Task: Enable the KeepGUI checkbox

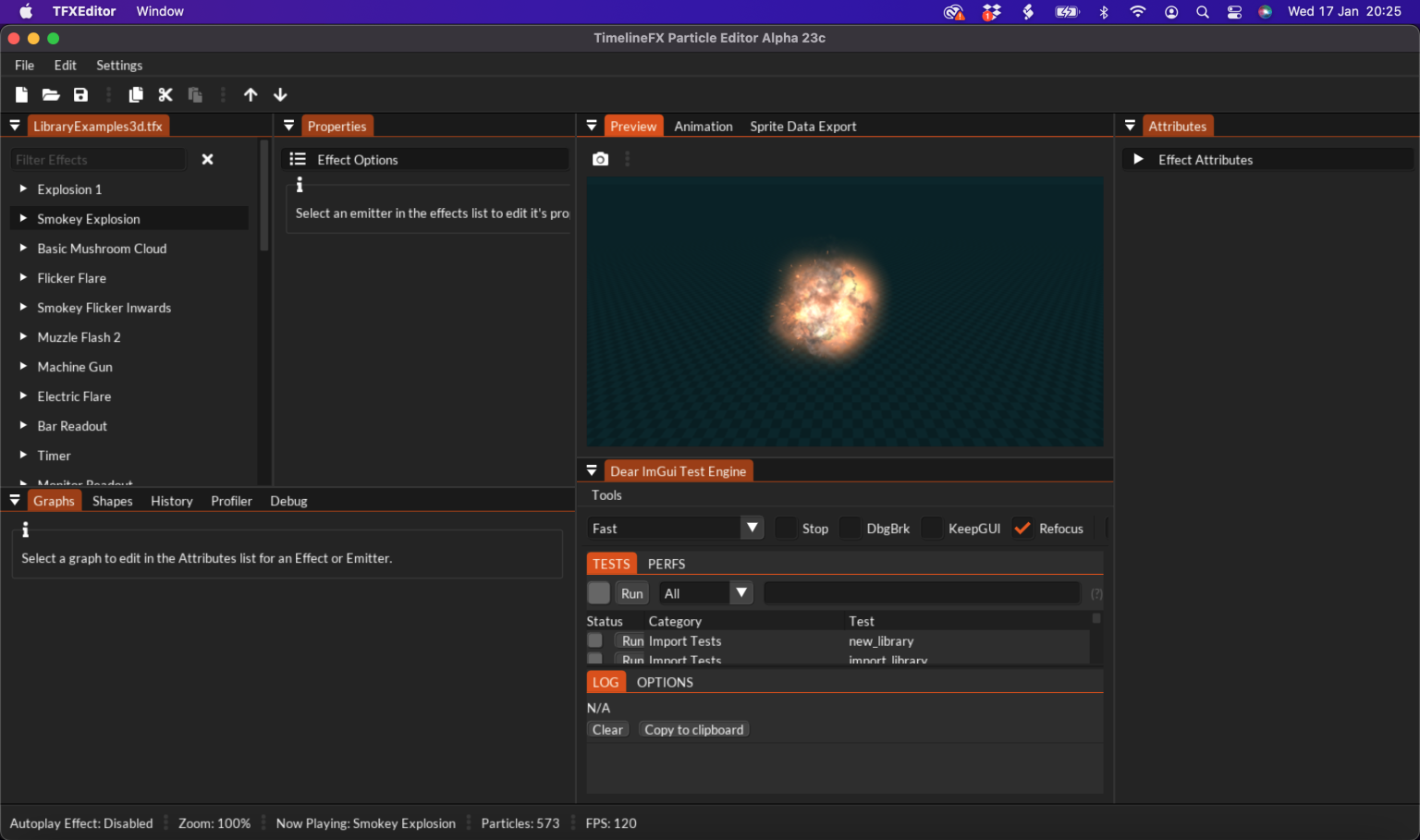Action: (931, 528)
